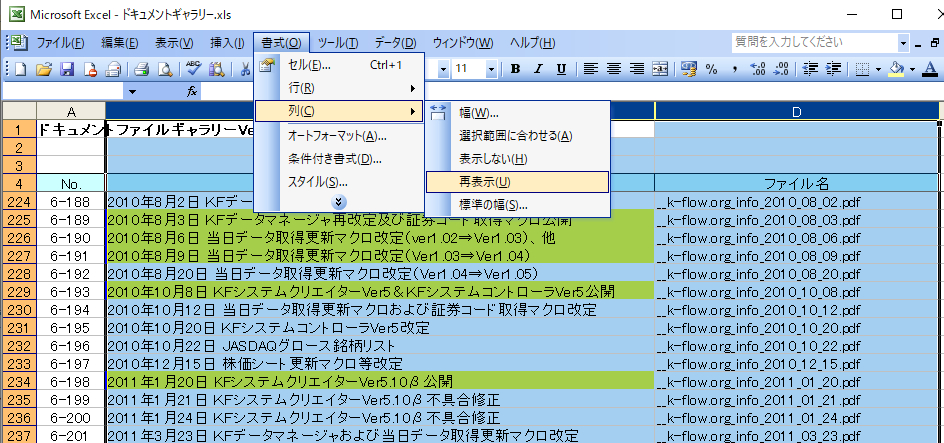Open Fill Color dropdown arrow
The image size is (944, 443).
(x=913, y=70)
